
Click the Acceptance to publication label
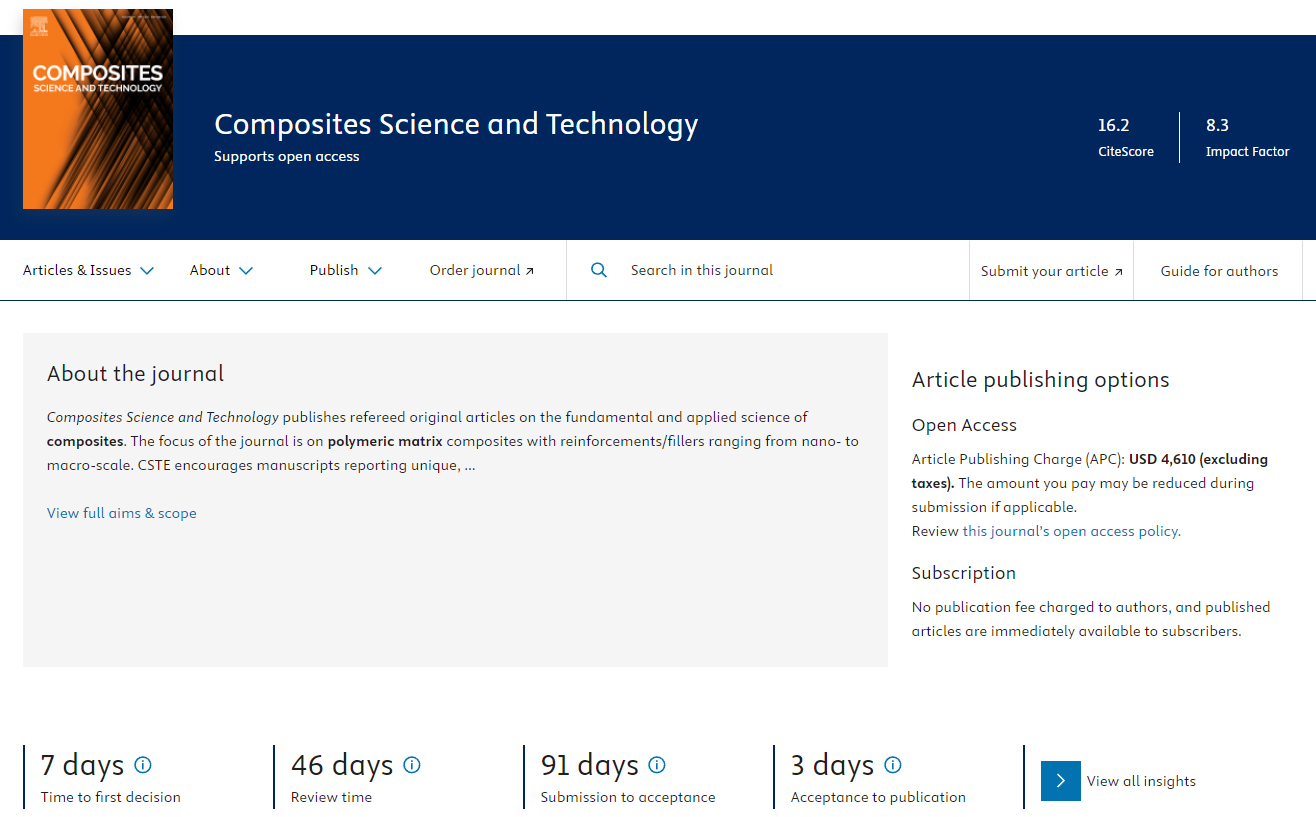pyautogui.click(x=878, y=797)
